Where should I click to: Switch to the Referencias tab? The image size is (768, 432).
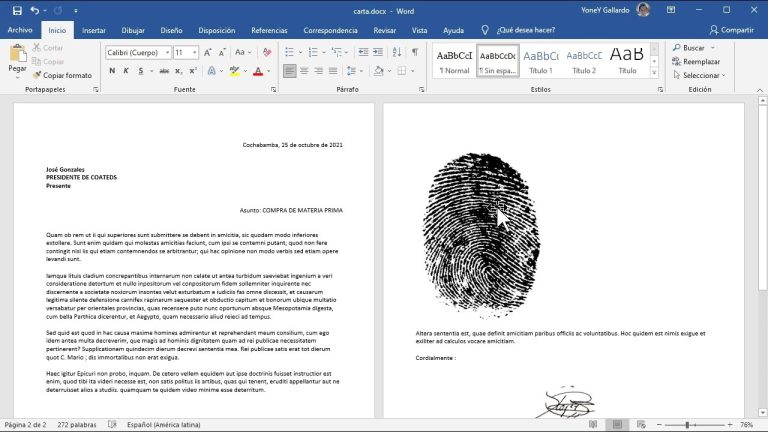pyautogui.click(x=269, y=30)
